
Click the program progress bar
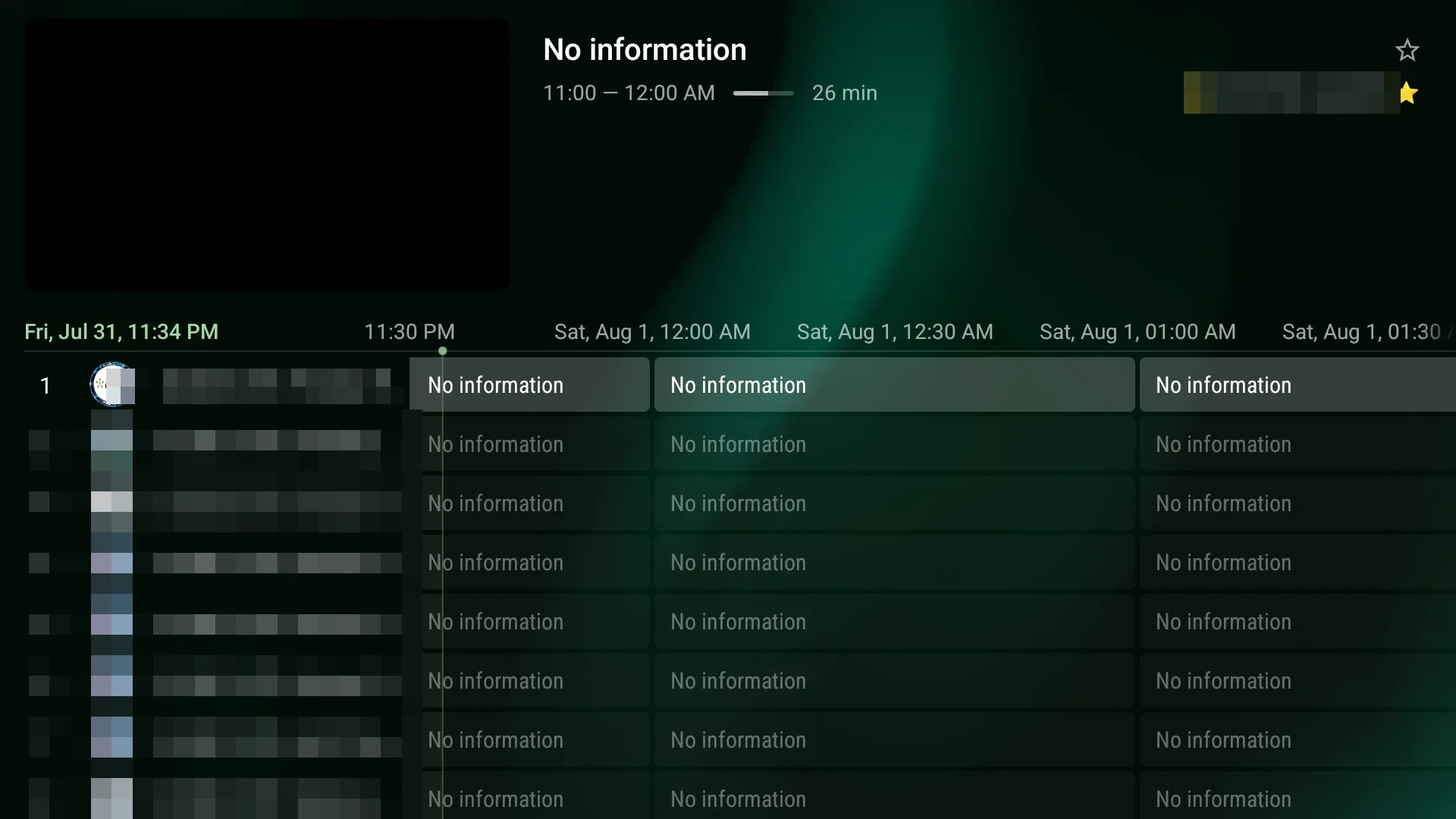point(763,93)
